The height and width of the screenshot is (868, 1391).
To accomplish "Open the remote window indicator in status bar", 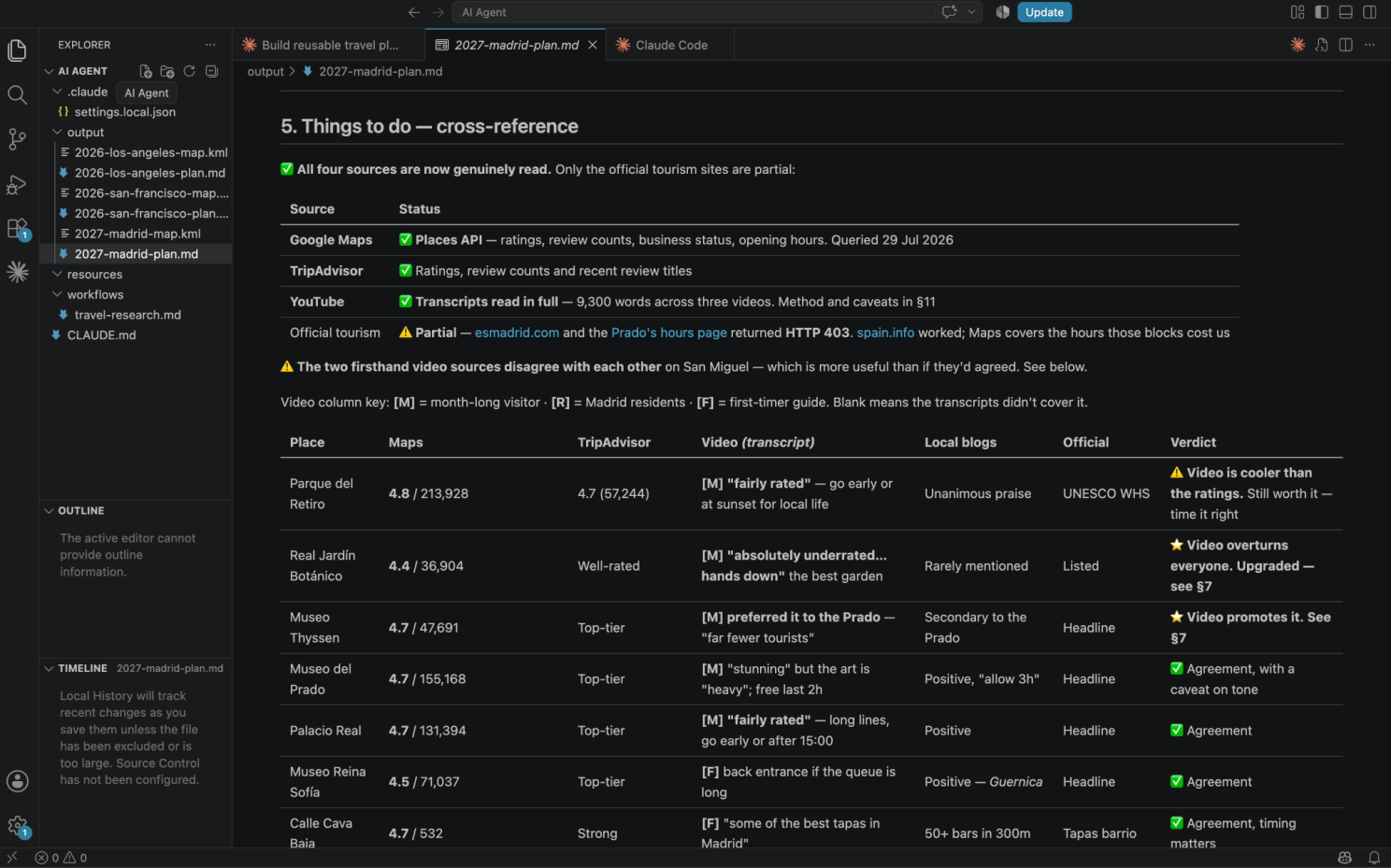I will (x=11, y=858).
